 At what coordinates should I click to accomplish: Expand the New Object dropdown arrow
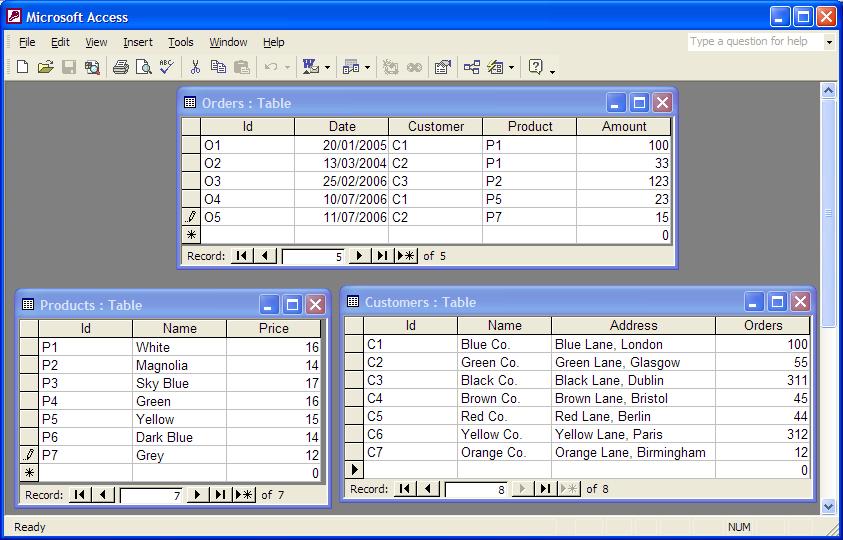pyautogui.click(x=511, y=67)
